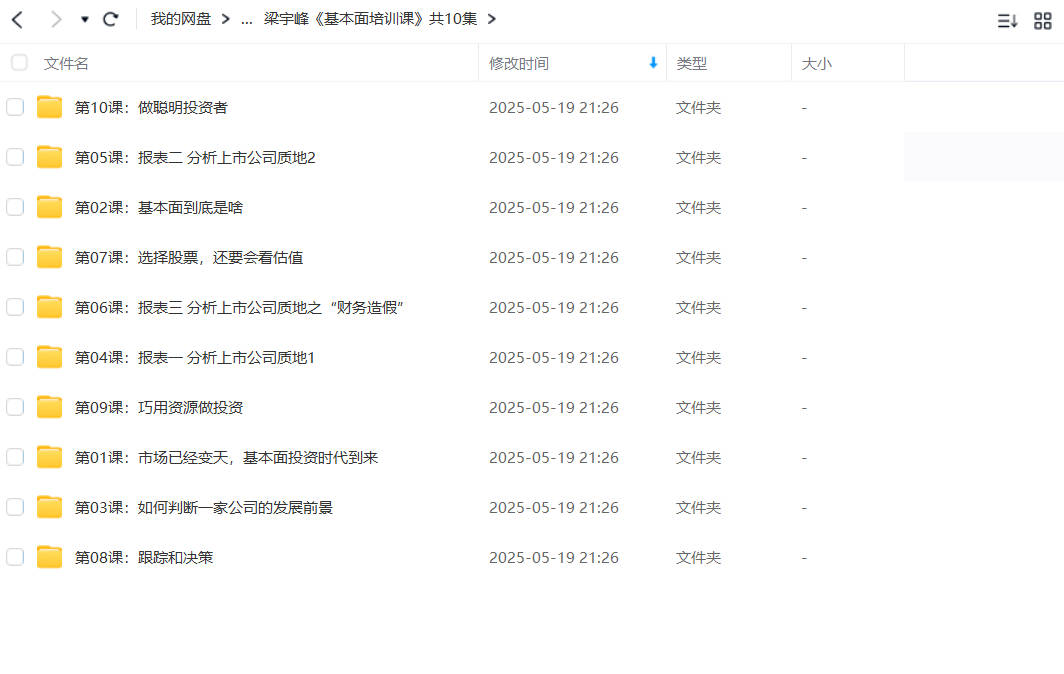
Task: Select 第05课：报表二 分析上市公司质地2 name
Action: pos(195,157)
